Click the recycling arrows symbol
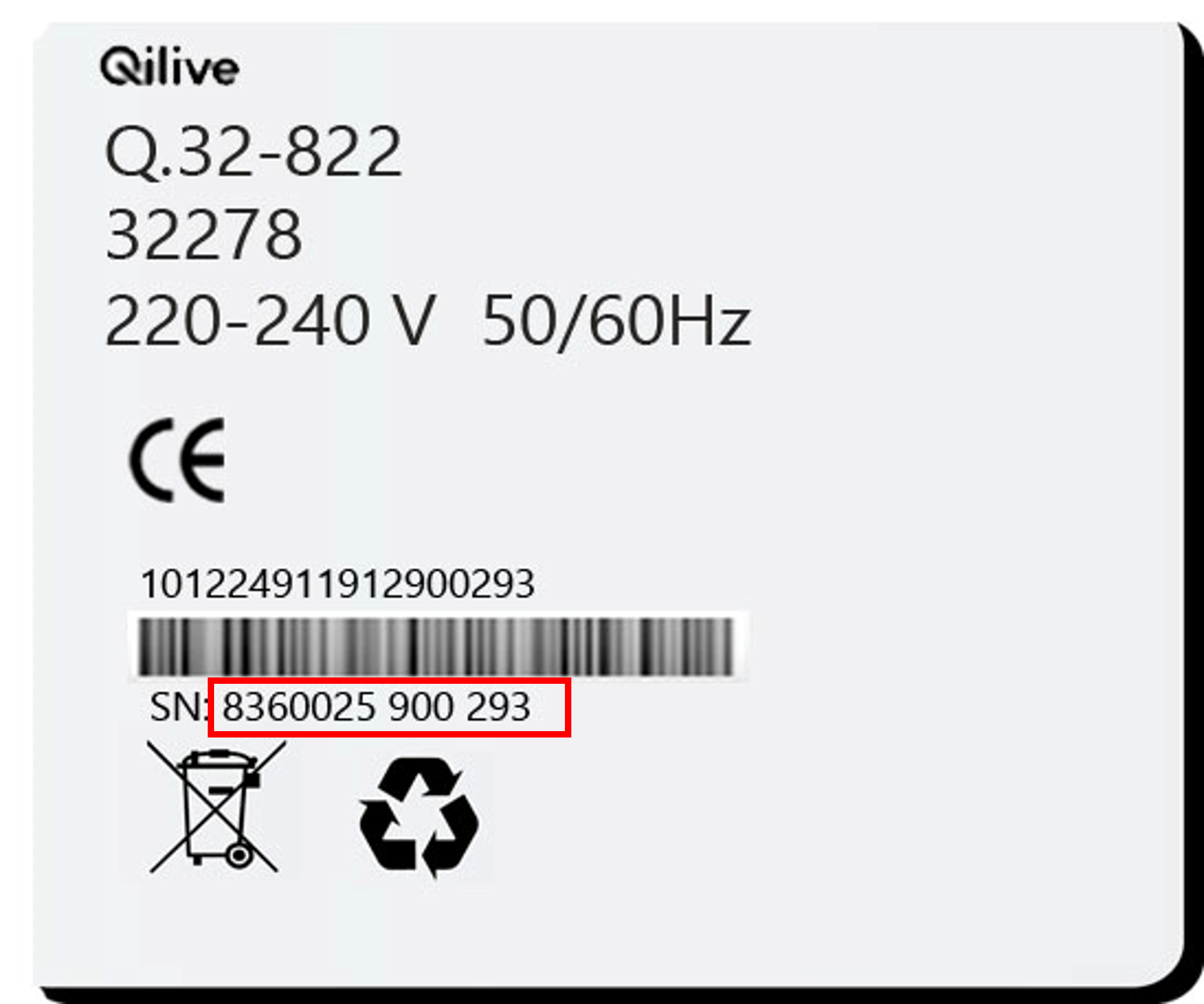This screenshot has width=1204, height=1004. point(419,817)
